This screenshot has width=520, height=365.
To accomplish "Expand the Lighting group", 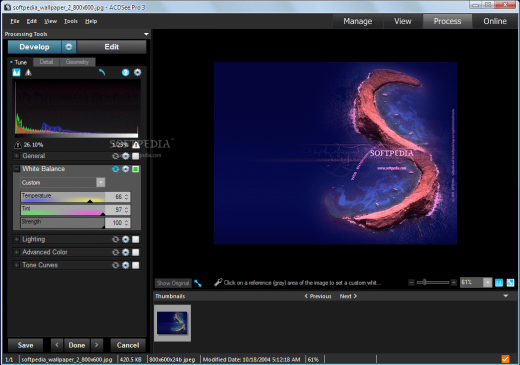I will point(16,239).
